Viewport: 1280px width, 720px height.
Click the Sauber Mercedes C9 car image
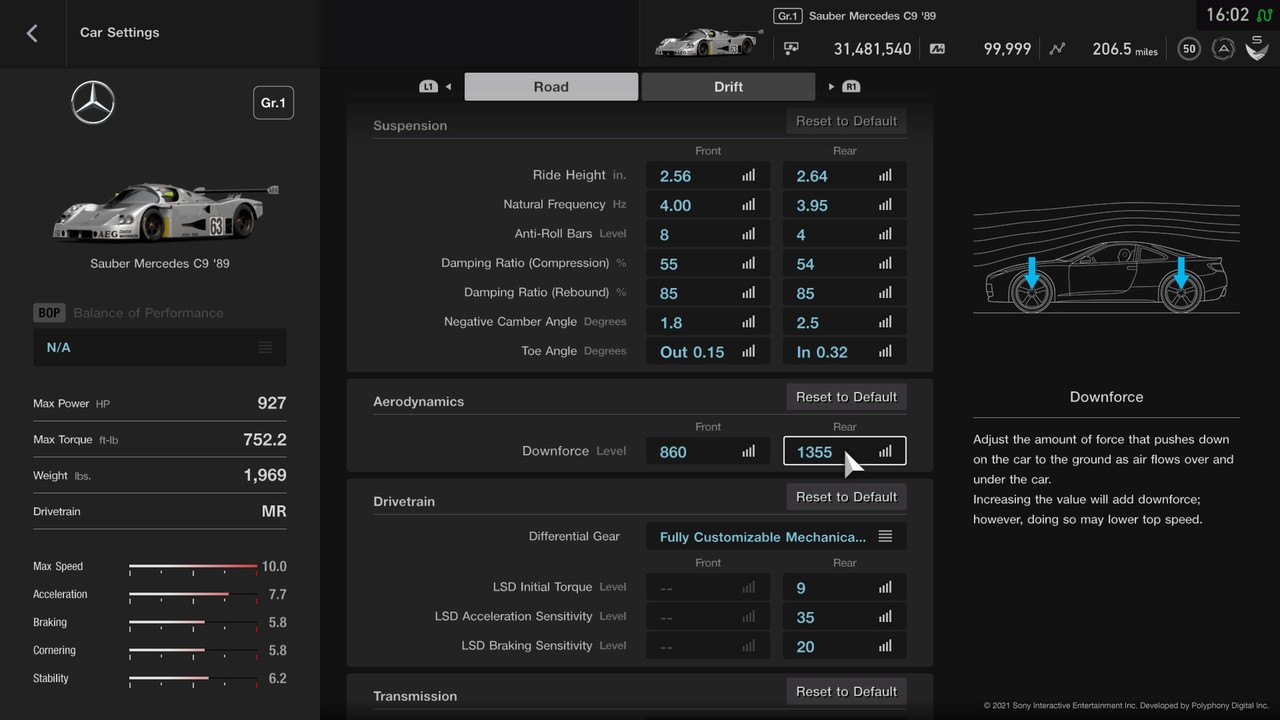coord(165,213)
